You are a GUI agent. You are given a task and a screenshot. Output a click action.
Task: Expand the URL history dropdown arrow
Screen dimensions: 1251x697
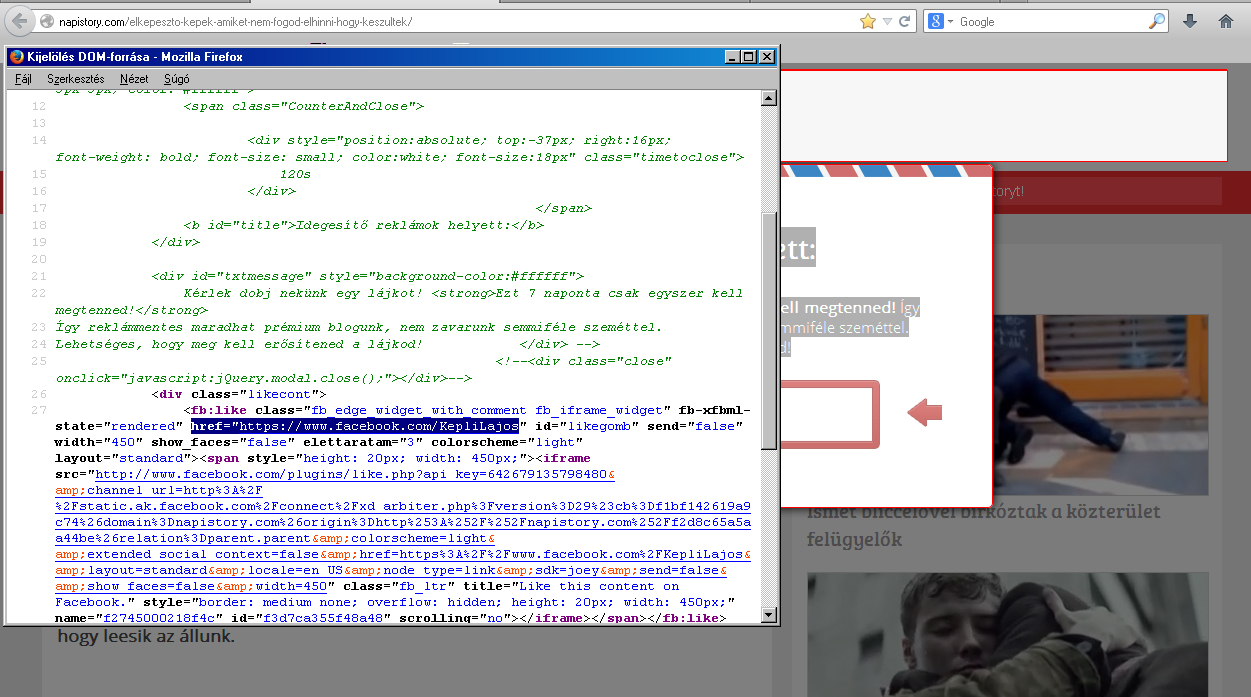tap(887, 21)
